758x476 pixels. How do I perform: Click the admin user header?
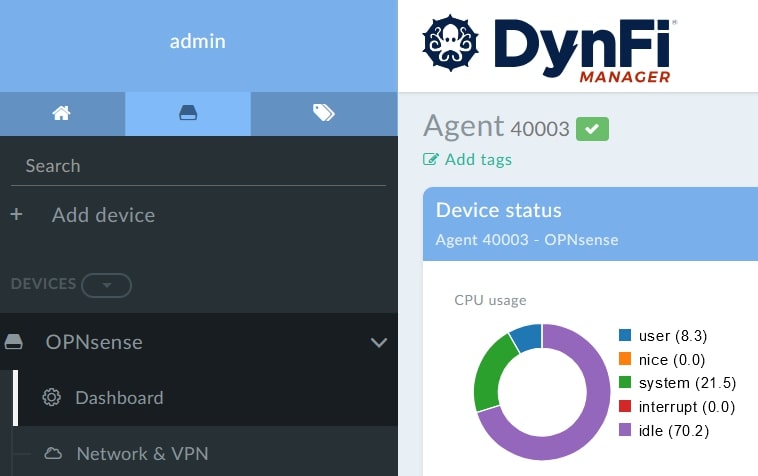coord(198,42)
